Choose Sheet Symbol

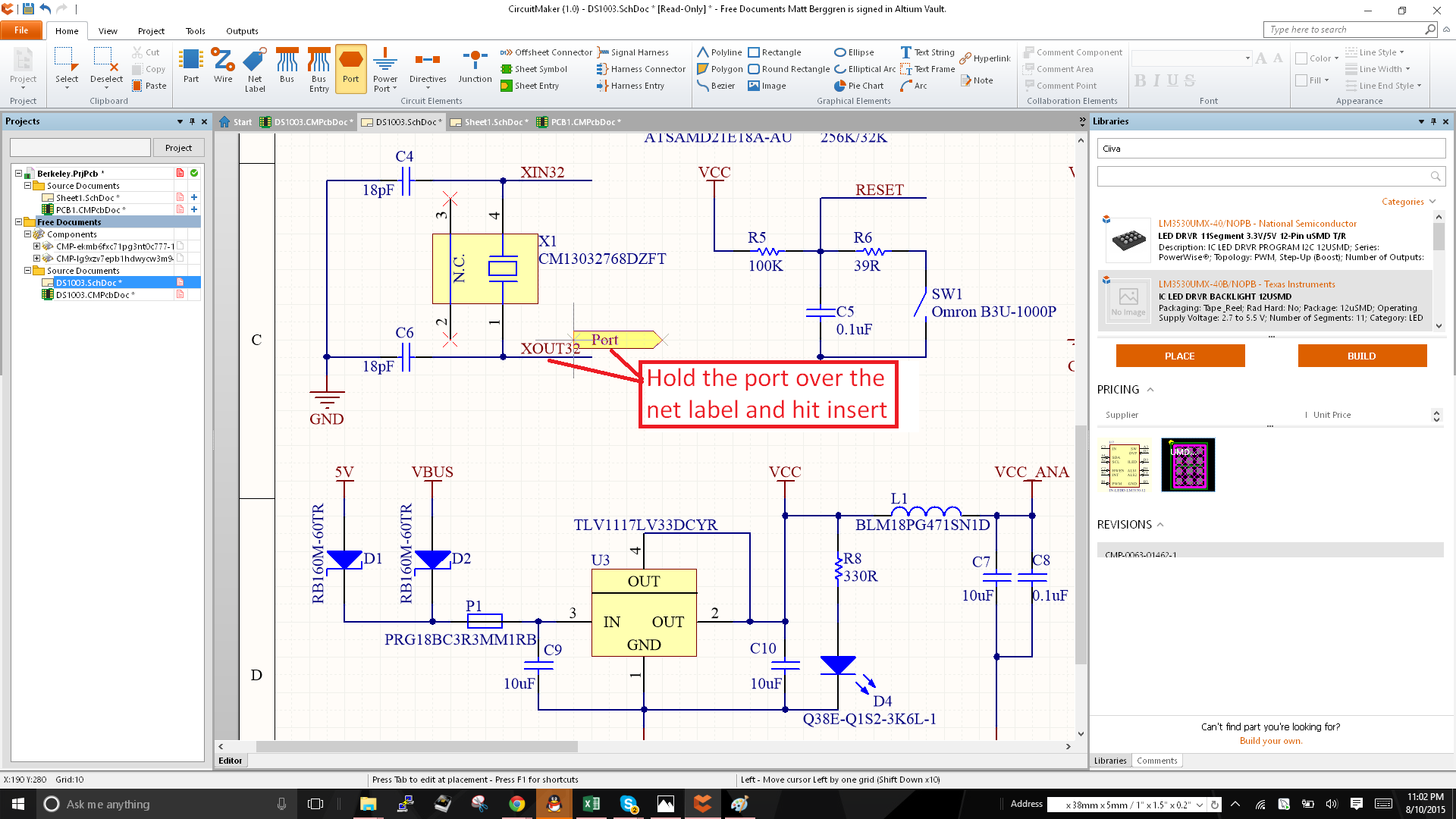tap(534, 69)
